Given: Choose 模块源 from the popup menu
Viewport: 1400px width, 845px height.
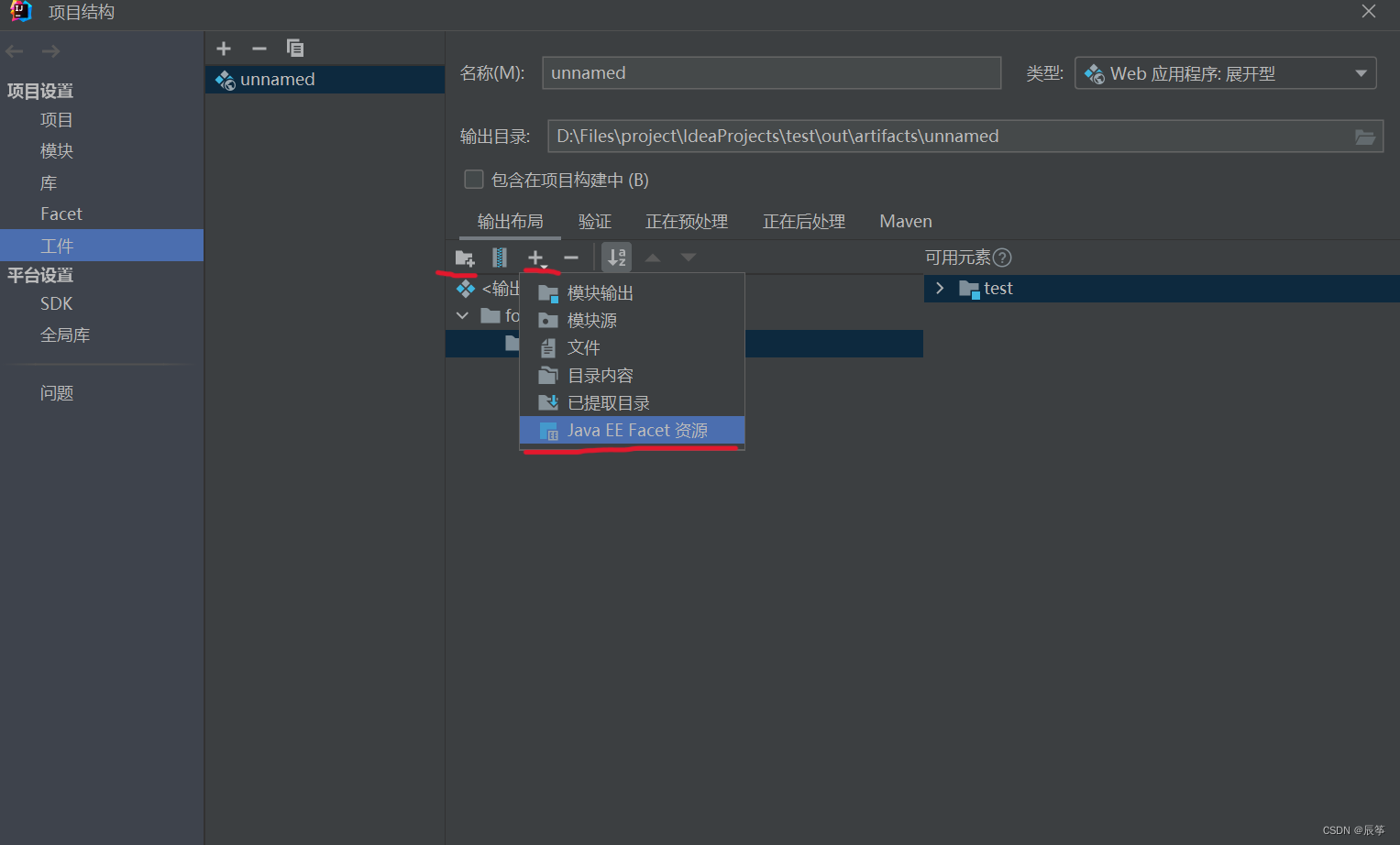Looking at the screenshot, I should [x=632, y=321].
